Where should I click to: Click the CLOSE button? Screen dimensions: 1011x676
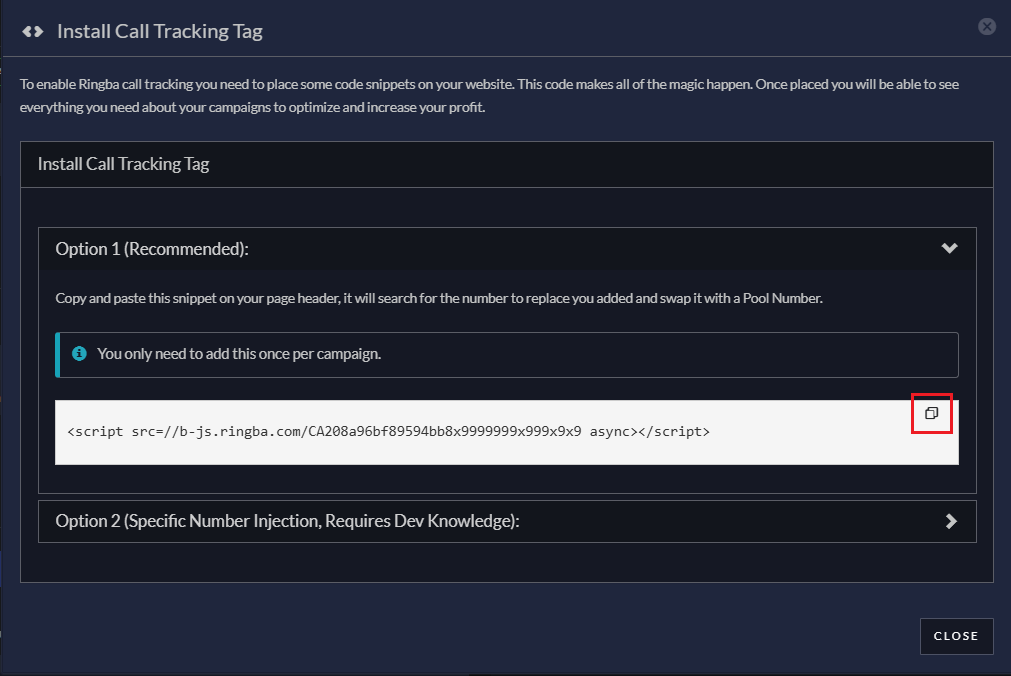click(956, 636)
